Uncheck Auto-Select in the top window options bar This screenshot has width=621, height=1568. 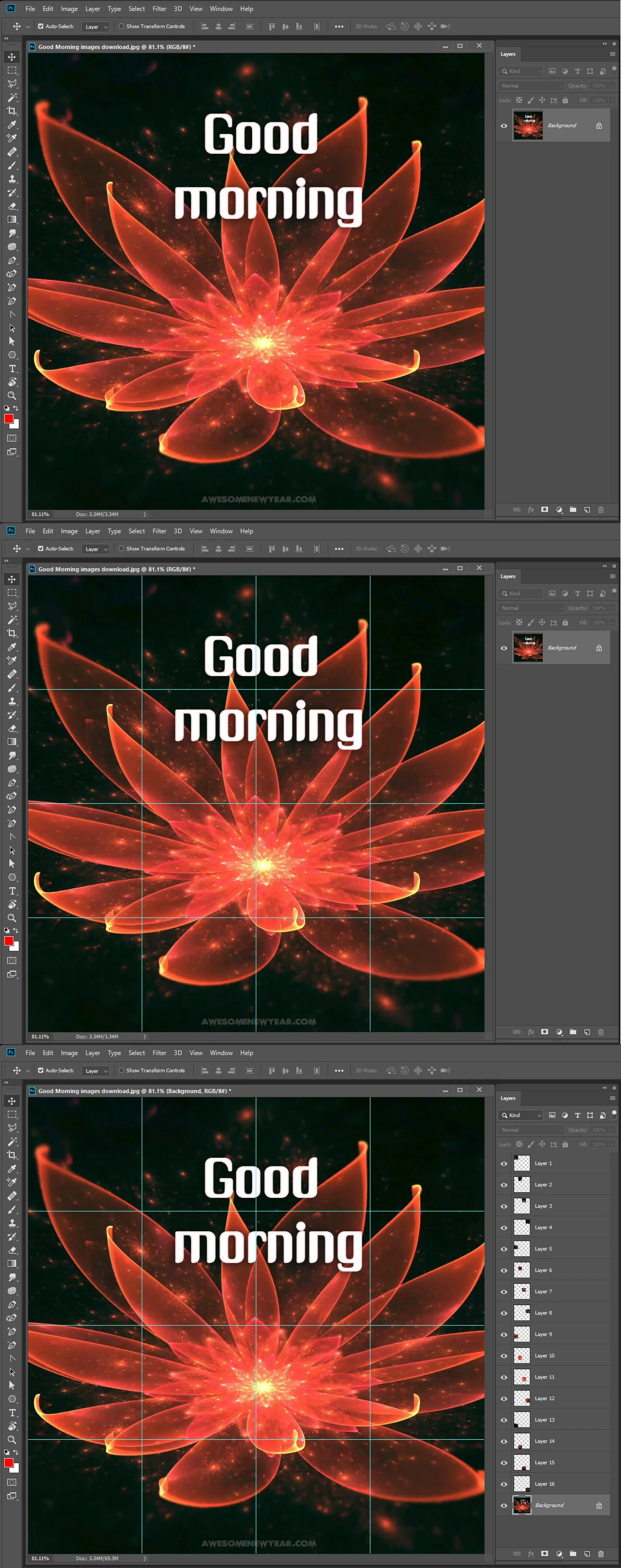(x=41, y=26)
